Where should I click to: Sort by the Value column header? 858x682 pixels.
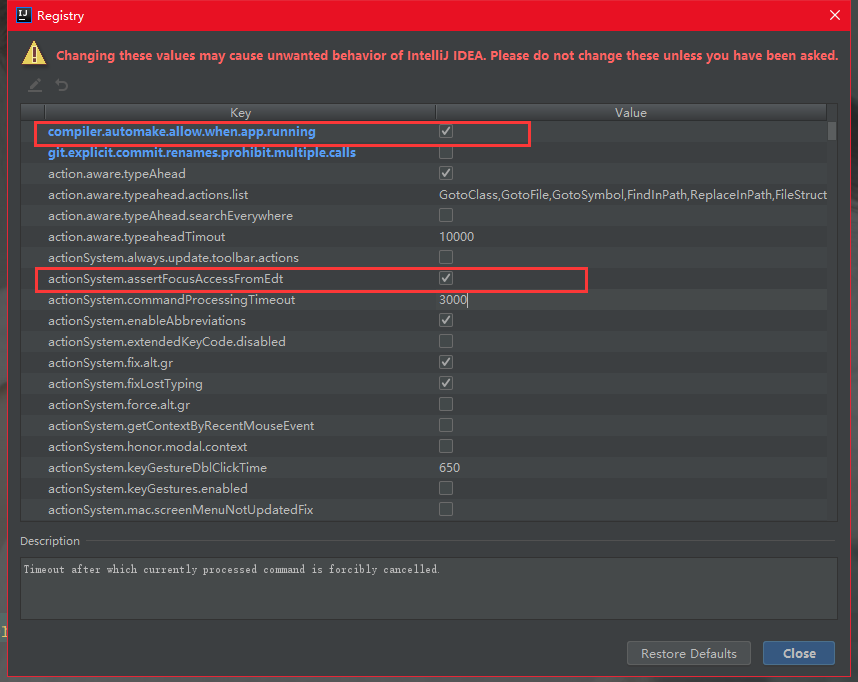pyautogui.click(x=631, y=112)
